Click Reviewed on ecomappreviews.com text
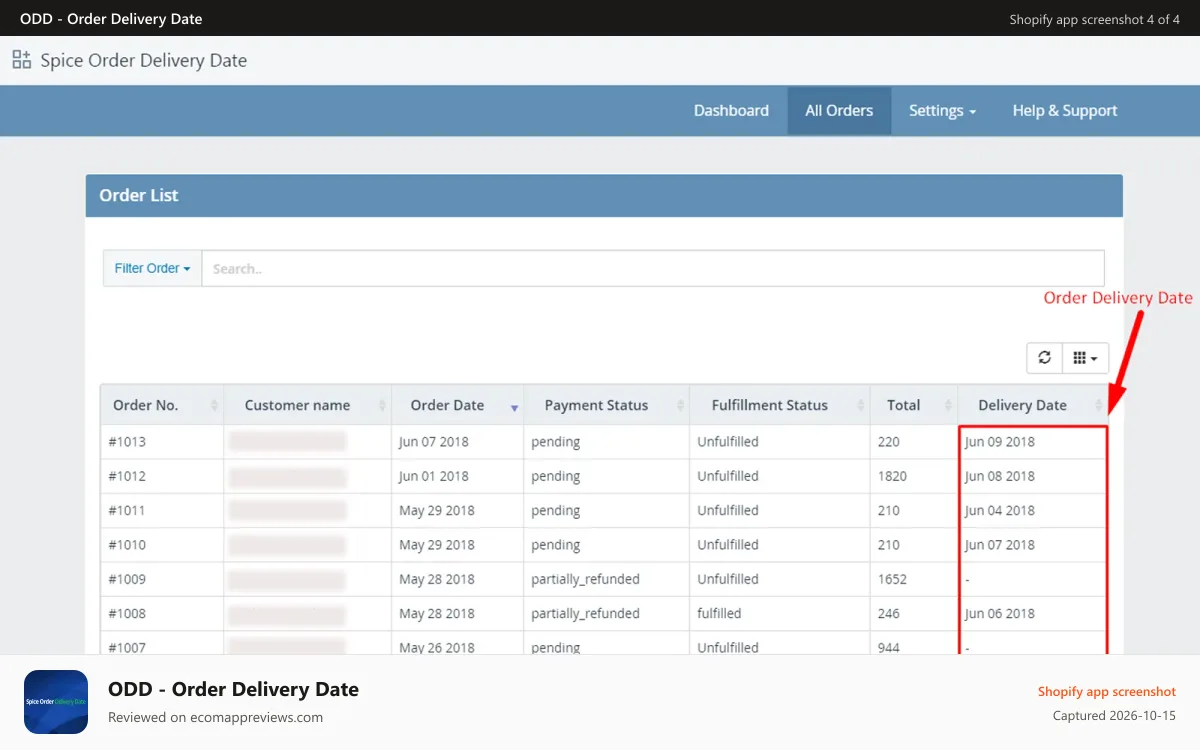 [x=215, y=717]
